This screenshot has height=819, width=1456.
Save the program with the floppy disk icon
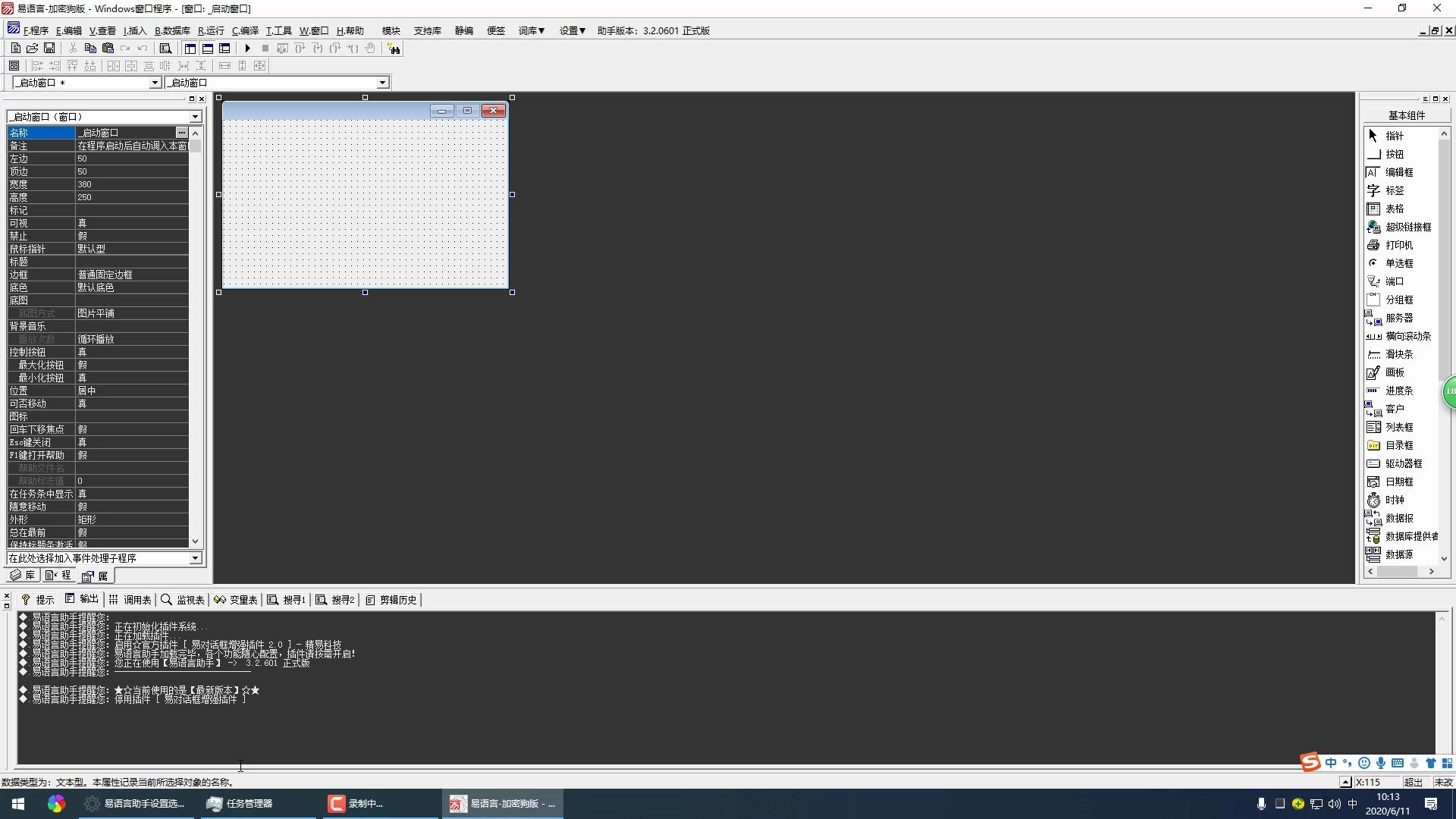[x=49, y=49]
